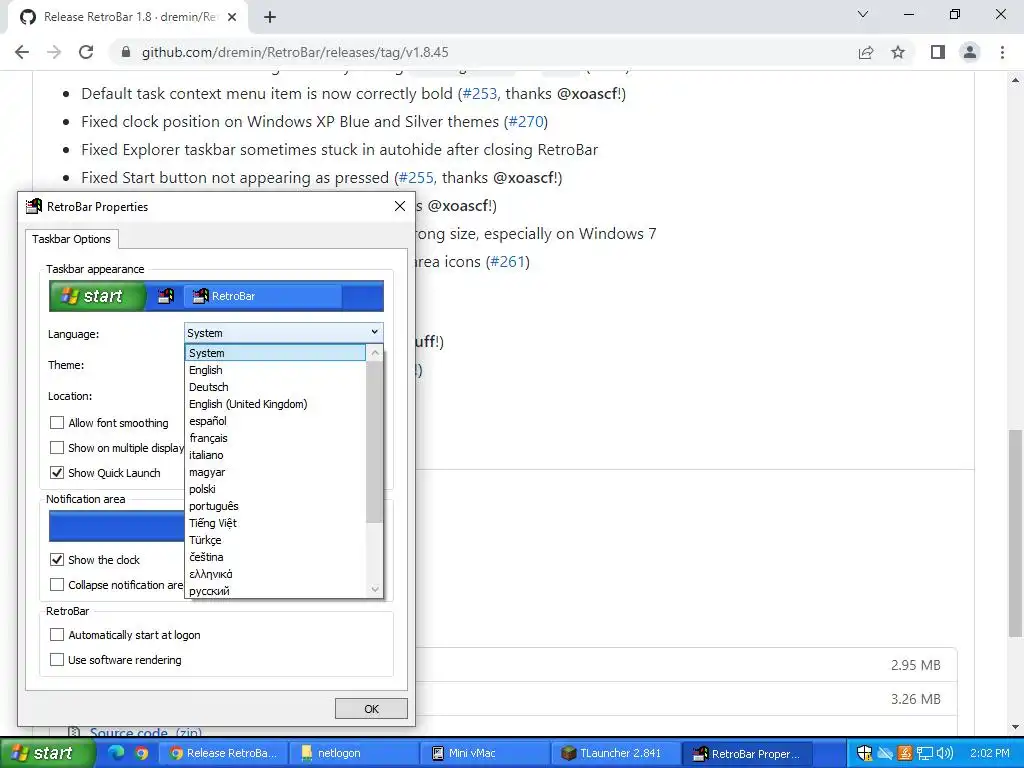Open the tab search chevron in title bar
This screenshot has height=768, width=1024.
point(863,14)
